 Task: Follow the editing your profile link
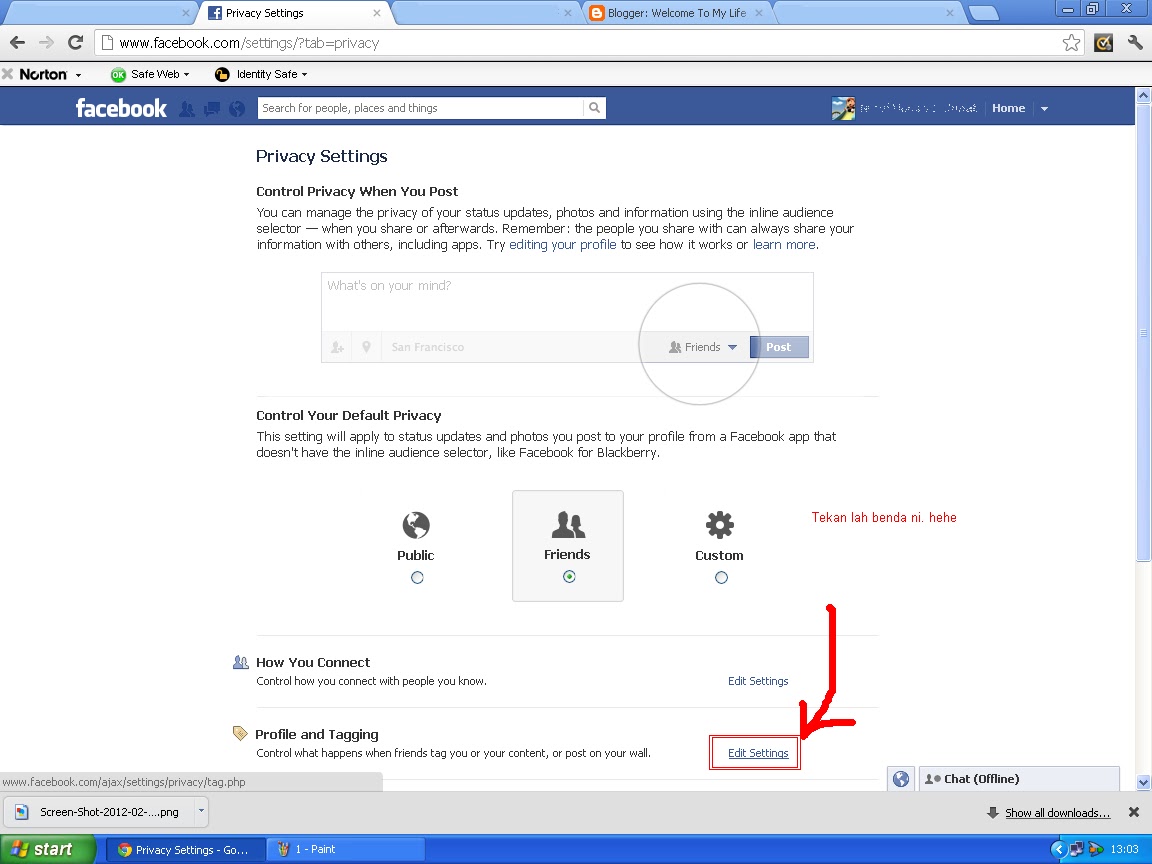pos(563,245)
